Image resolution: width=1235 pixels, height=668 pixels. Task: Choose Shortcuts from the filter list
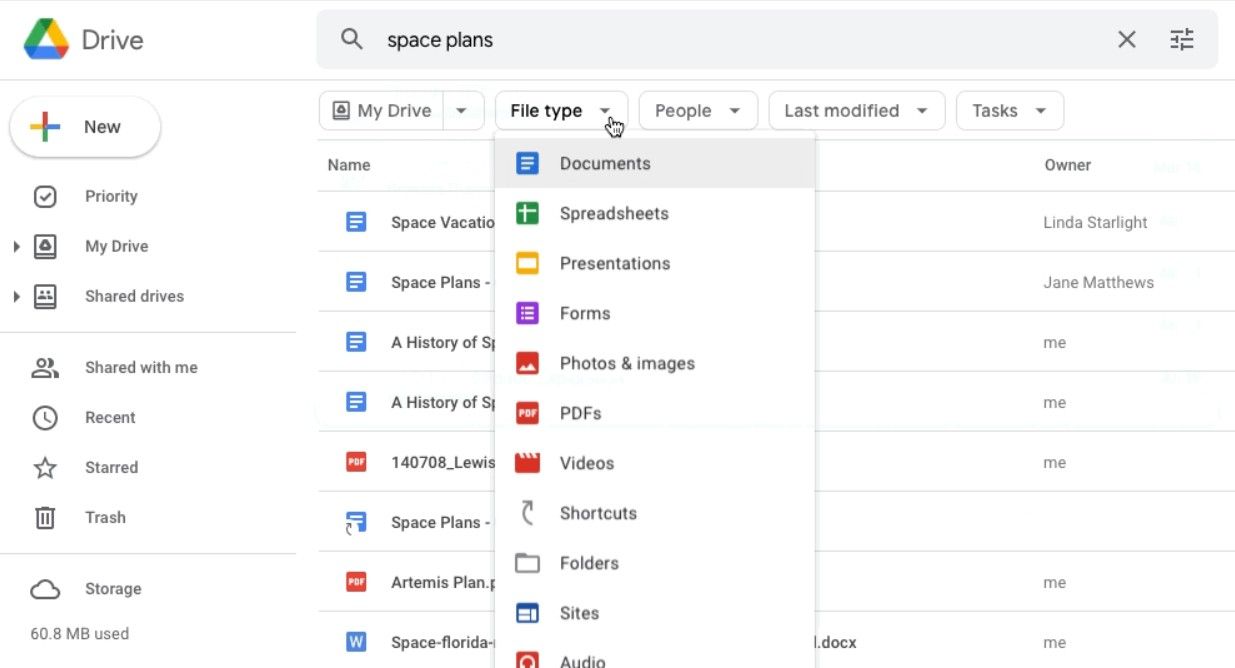[598, 513]
